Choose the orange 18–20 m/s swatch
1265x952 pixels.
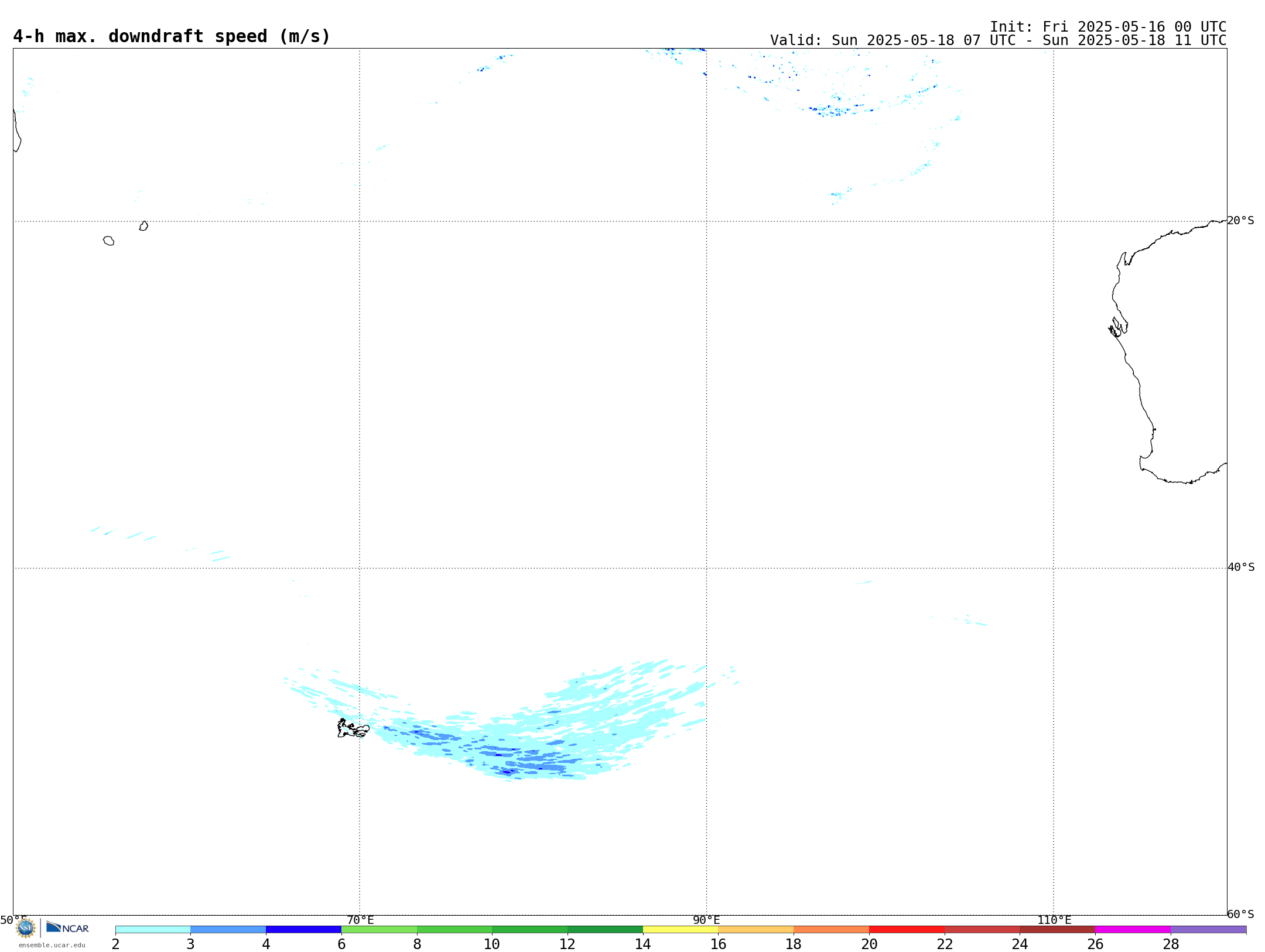(x=831, y=930)
